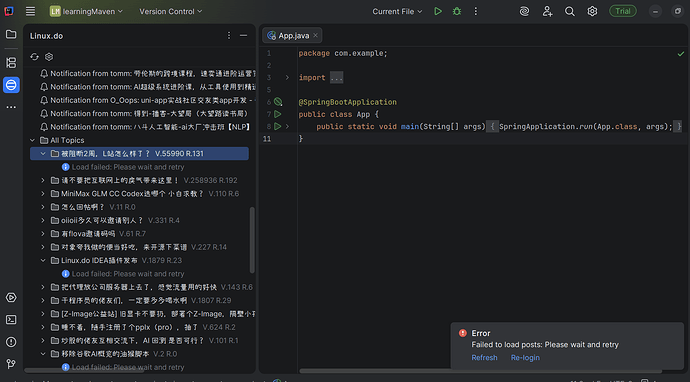
Task: Click the Load failed message under V.1879
Action: [128, 274]
